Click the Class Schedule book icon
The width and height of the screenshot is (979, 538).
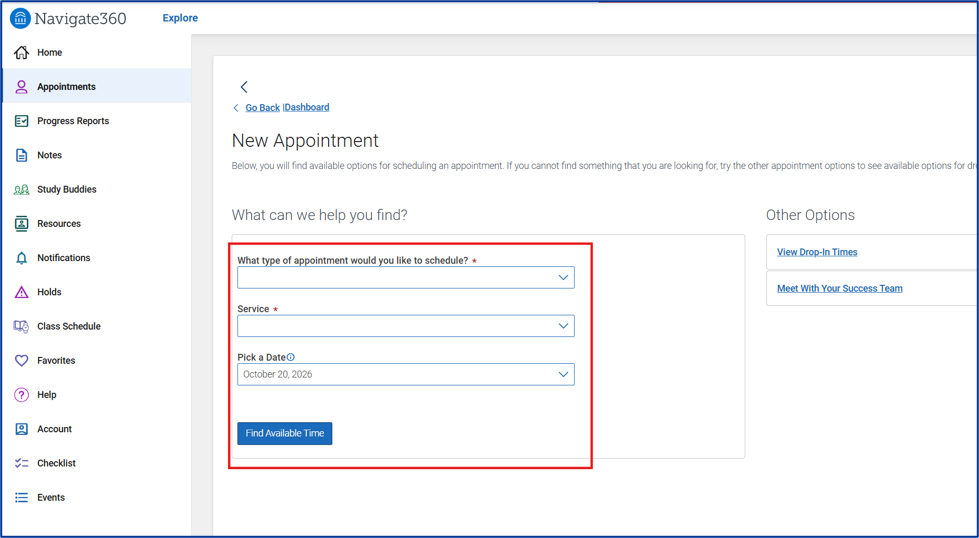[x=21, y=326]
